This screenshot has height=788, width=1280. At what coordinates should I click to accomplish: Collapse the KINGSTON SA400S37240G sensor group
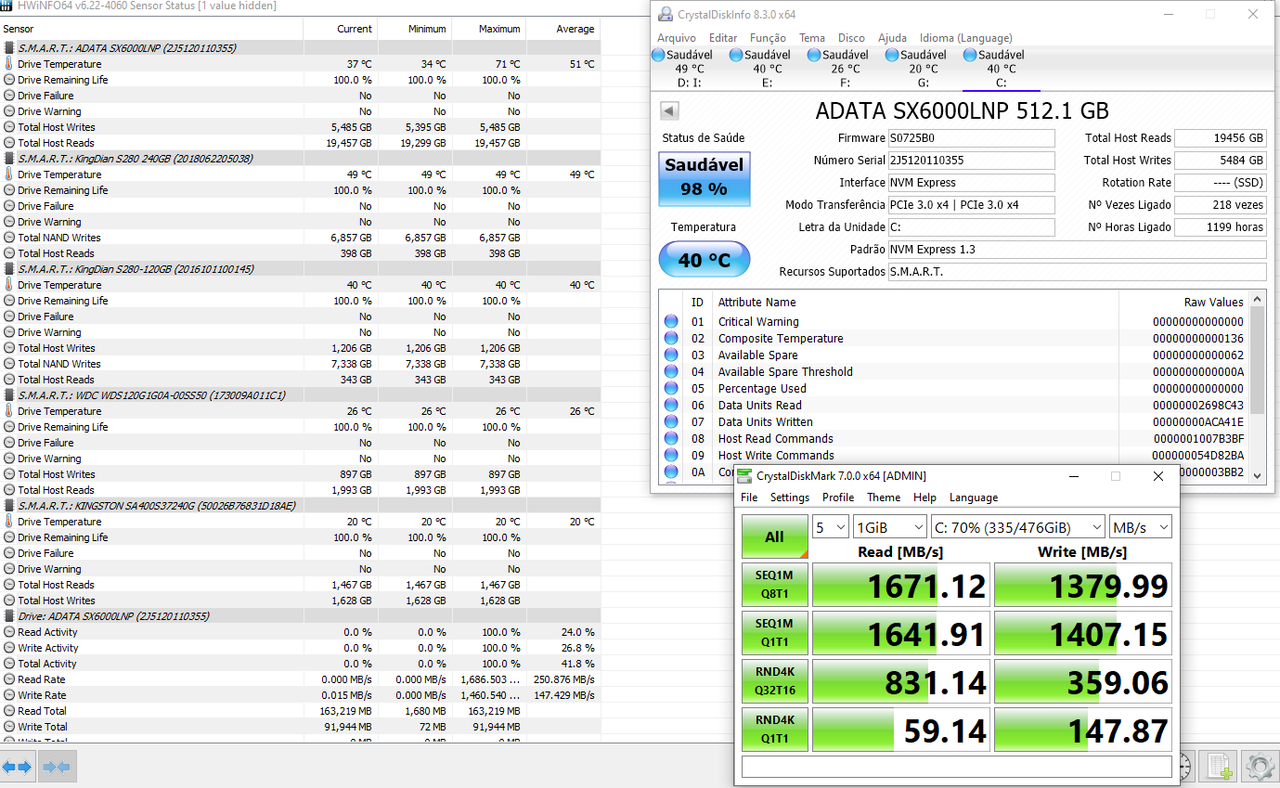pyautogui.click(x=9, y=506)
